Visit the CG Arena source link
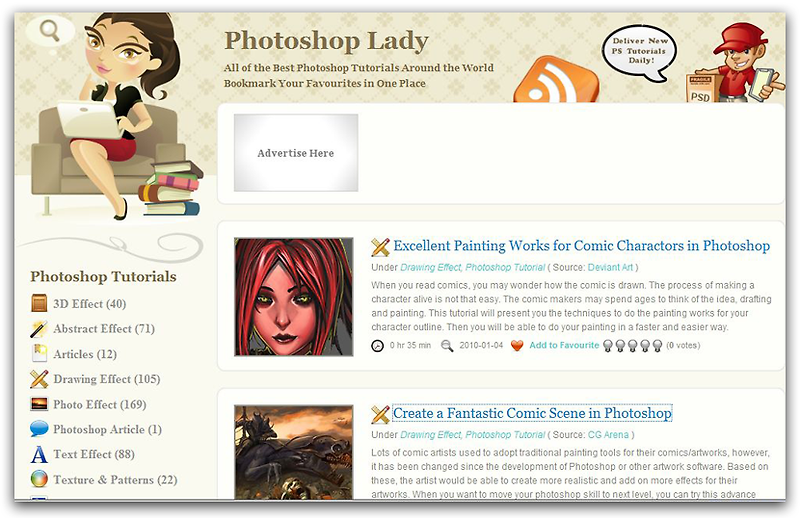Image resolution: width=800 pixels, height=518 pixels. pyautogui.click(x=608, y=435)
